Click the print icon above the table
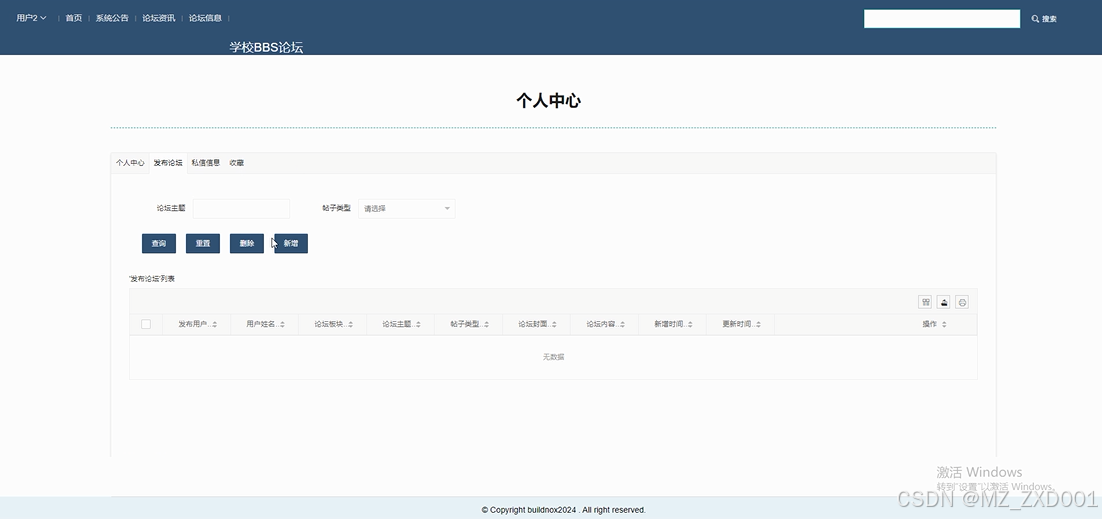This screenshot has width=1102, height=519. point(962,302)
